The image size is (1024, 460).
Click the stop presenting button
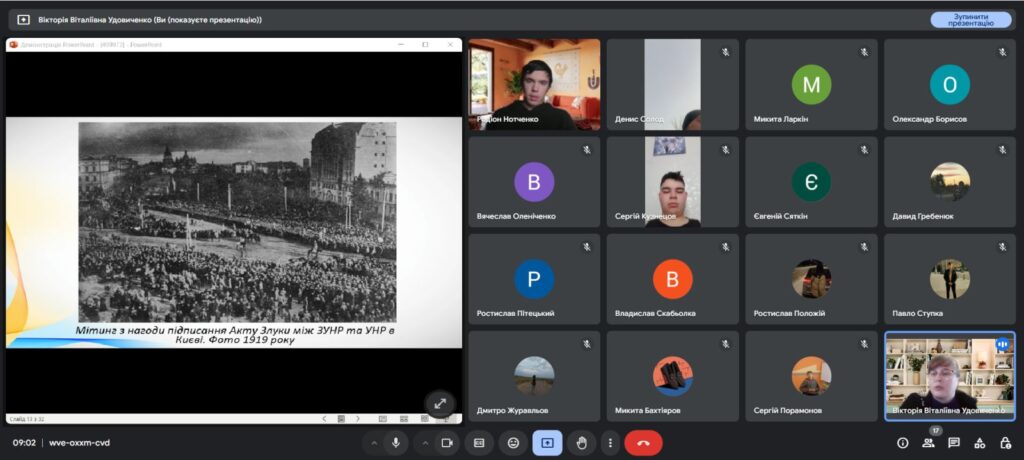(x=970, y=19)
